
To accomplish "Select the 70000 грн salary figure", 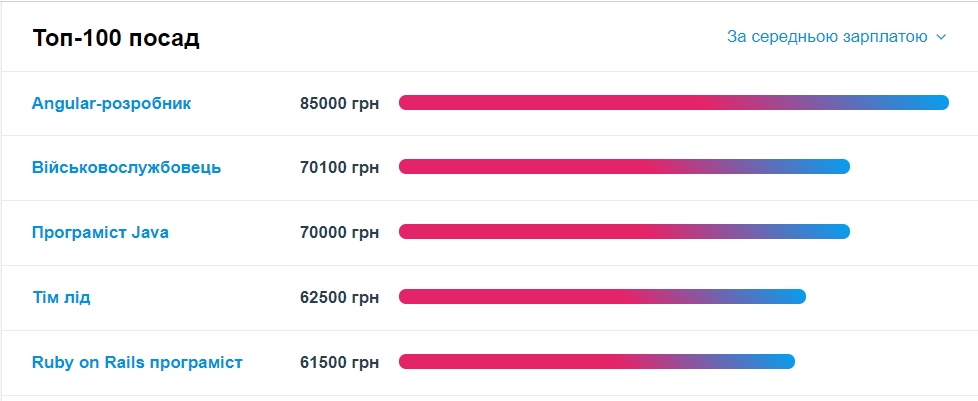I will 339,232.
